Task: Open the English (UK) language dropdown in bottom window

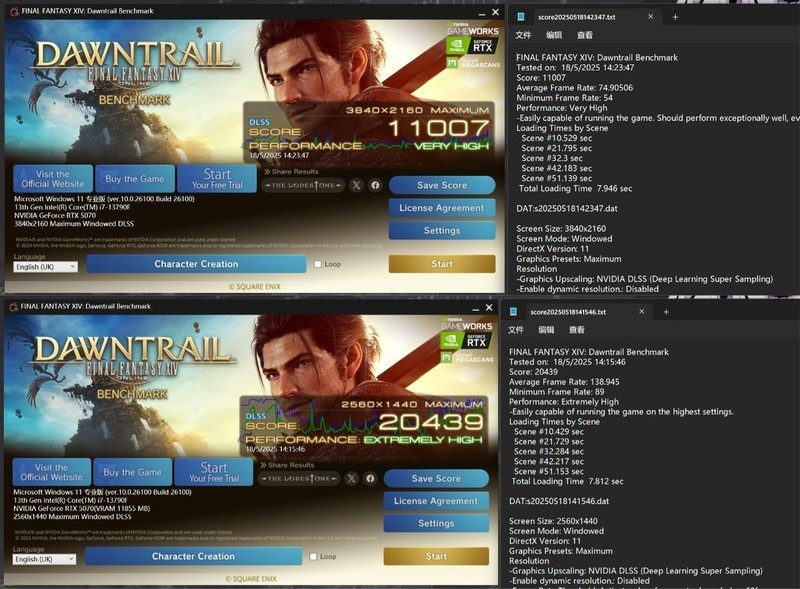Action: 44,559
